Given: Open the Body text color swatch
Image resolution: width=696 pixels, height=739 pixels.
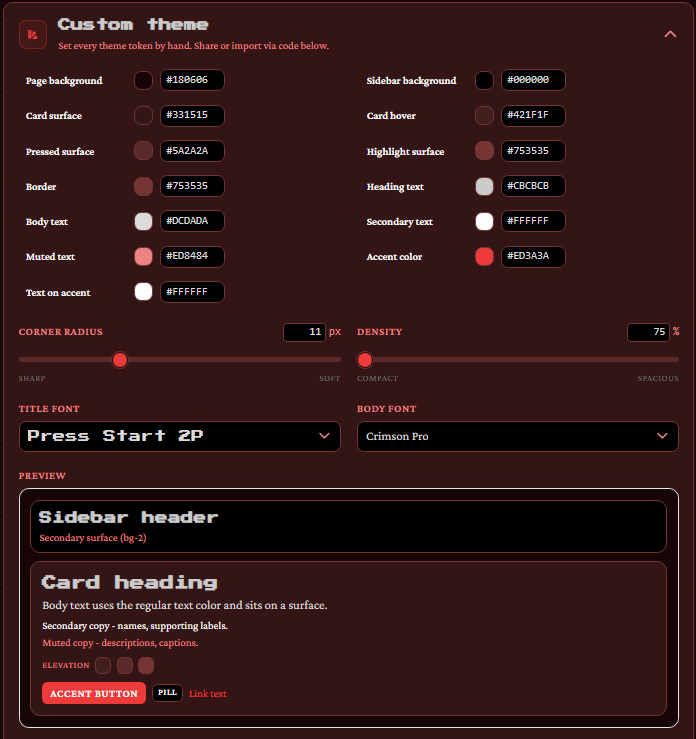Looking at the screenshot, I should (x=143, y=221).
